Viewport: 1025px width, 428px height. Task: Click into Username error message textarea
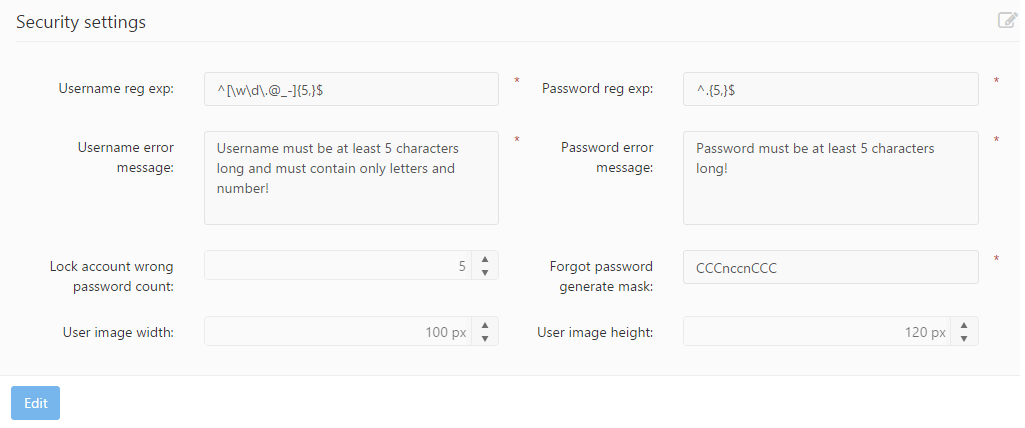[350, 178]
